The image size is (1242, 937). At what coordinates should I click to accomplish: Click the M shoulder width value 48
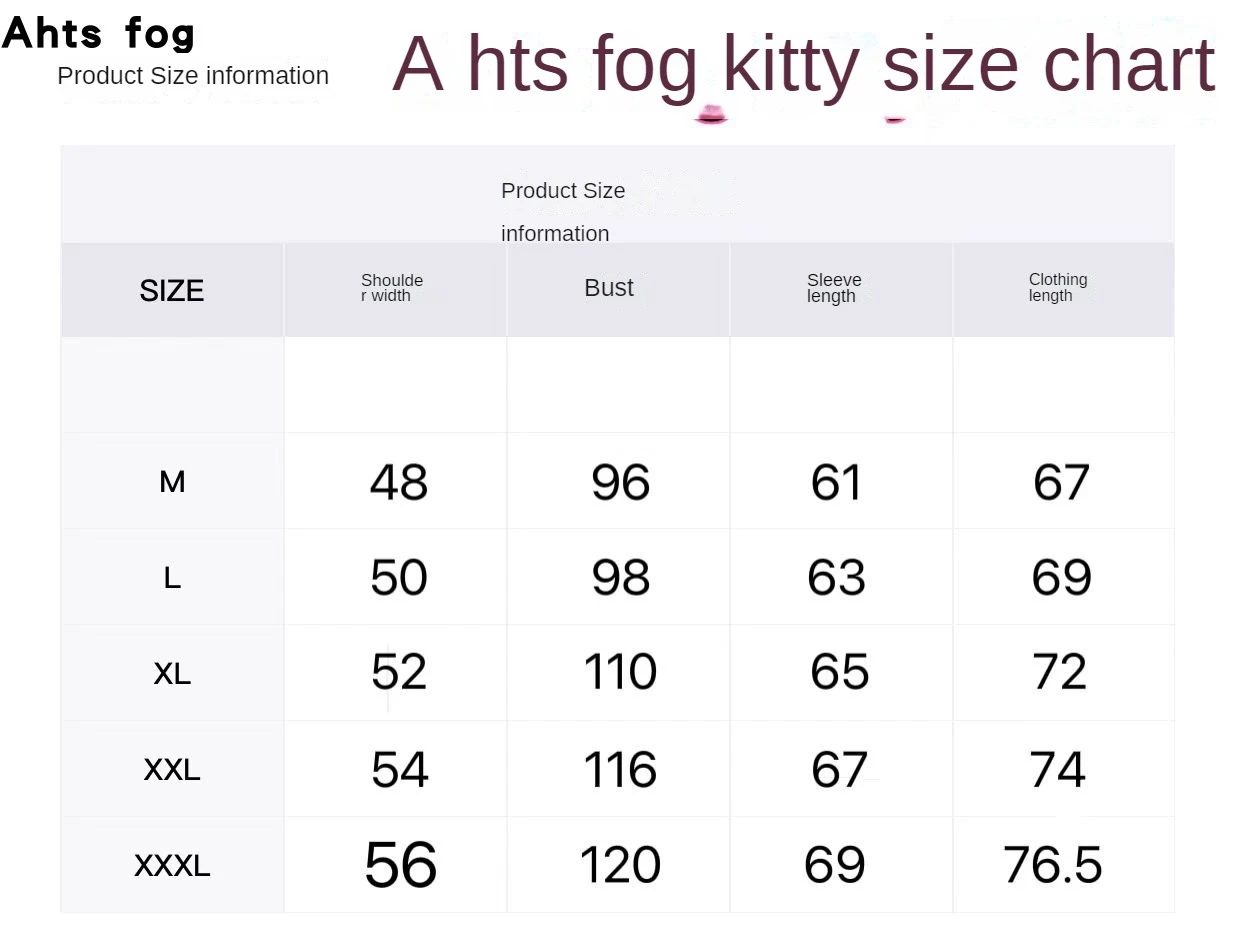tap(399, 482)
